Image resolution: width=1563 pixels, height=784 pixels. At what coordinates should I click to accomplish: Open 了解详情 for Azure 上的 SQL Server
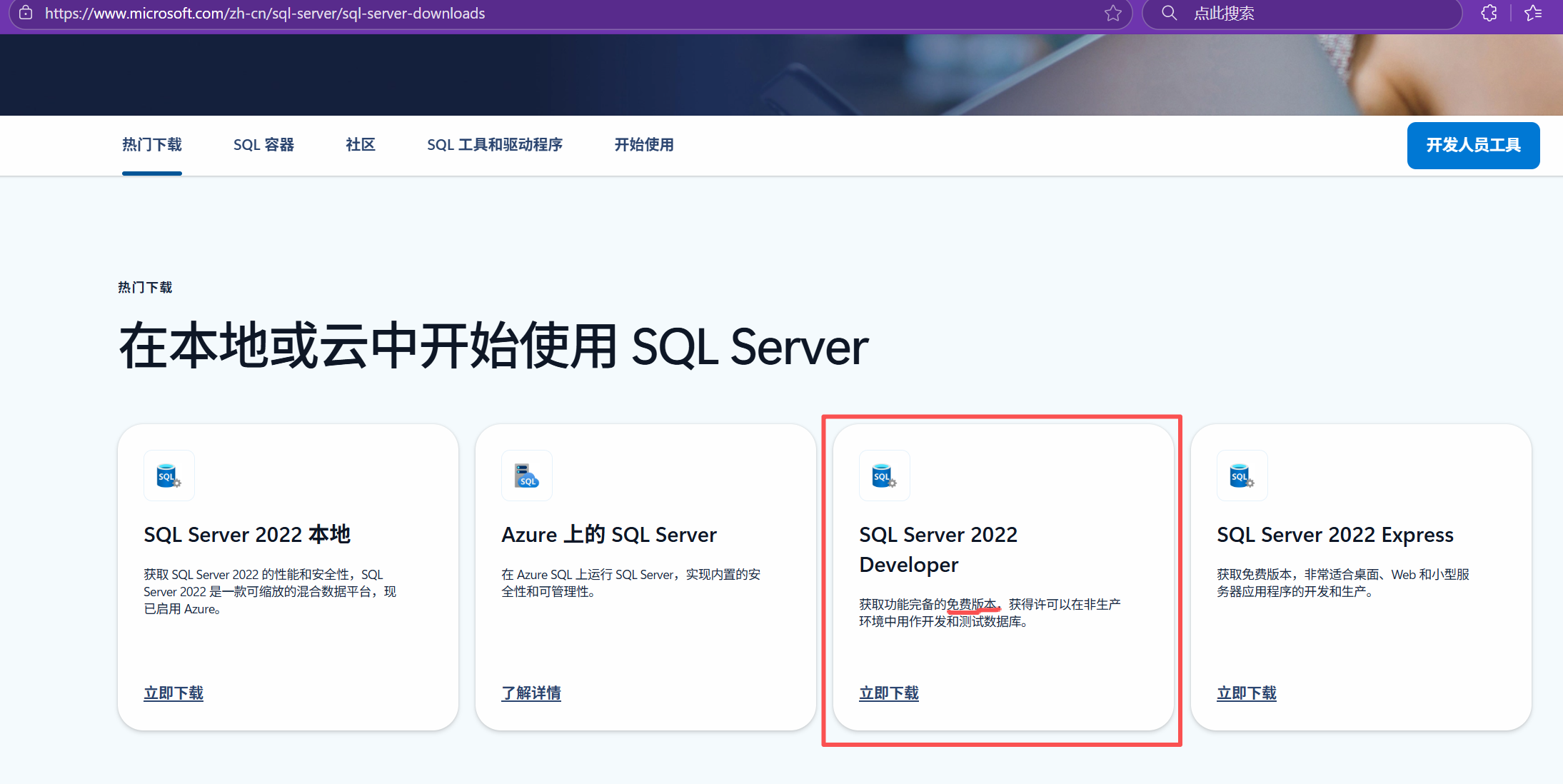(531, 693)
